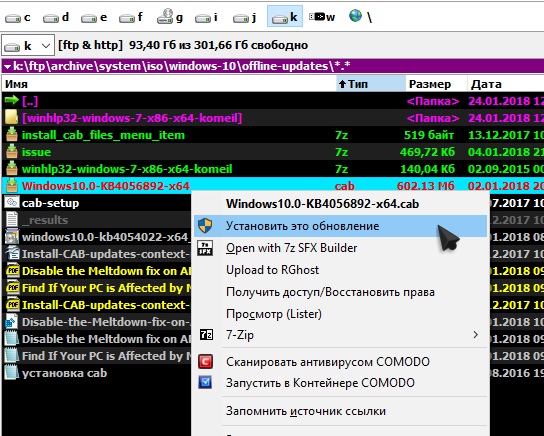Choose Open with 7z SFX Builder
This screenshot has width=544, height=436.
pyautogui.click(x=340, y=248)
